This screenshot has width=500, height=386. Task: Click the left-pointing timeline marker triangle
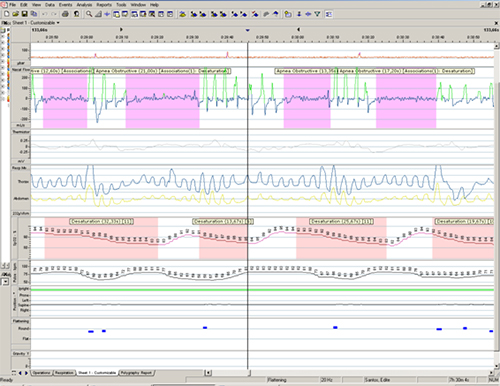pos(298,30)
